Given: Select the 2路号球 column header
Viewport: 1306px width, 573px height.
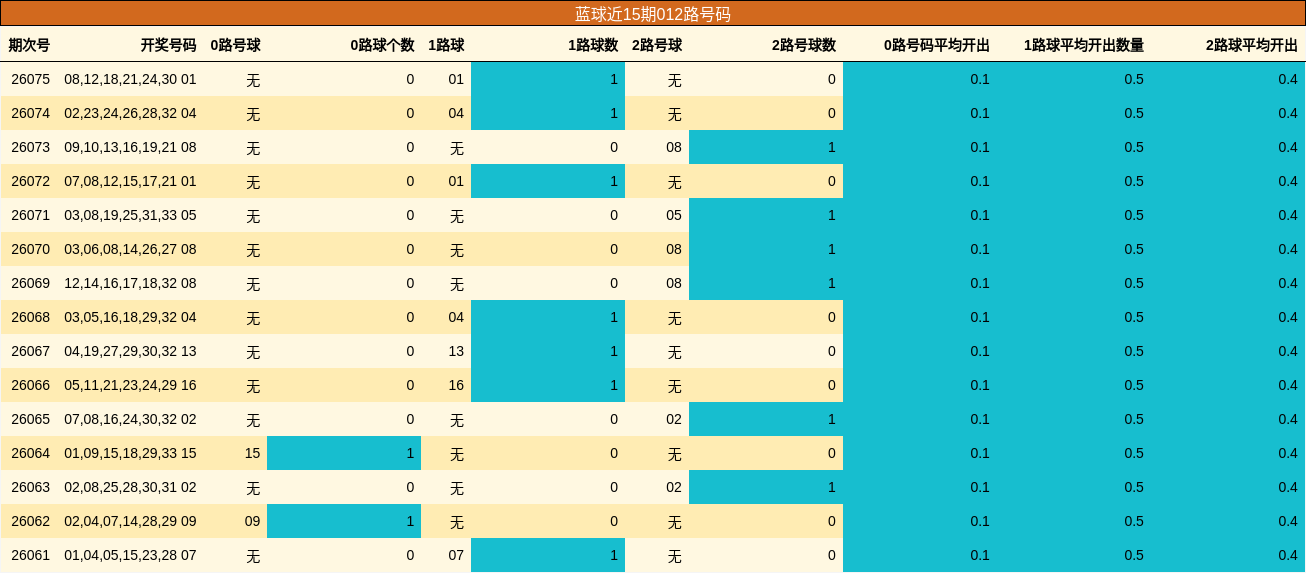Looking at the screenshot, I should pos(657,45).
